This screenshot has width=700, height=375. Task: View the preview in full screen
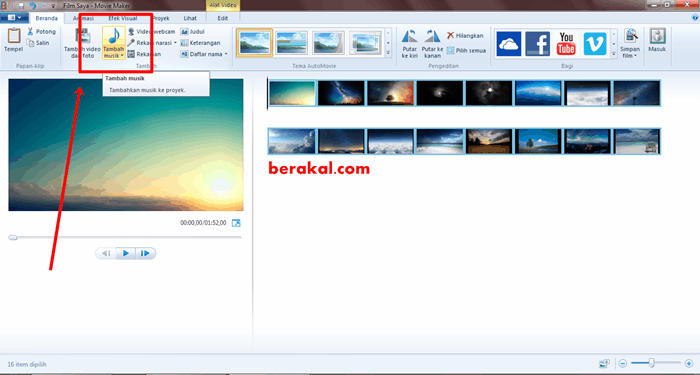[236, 223]
